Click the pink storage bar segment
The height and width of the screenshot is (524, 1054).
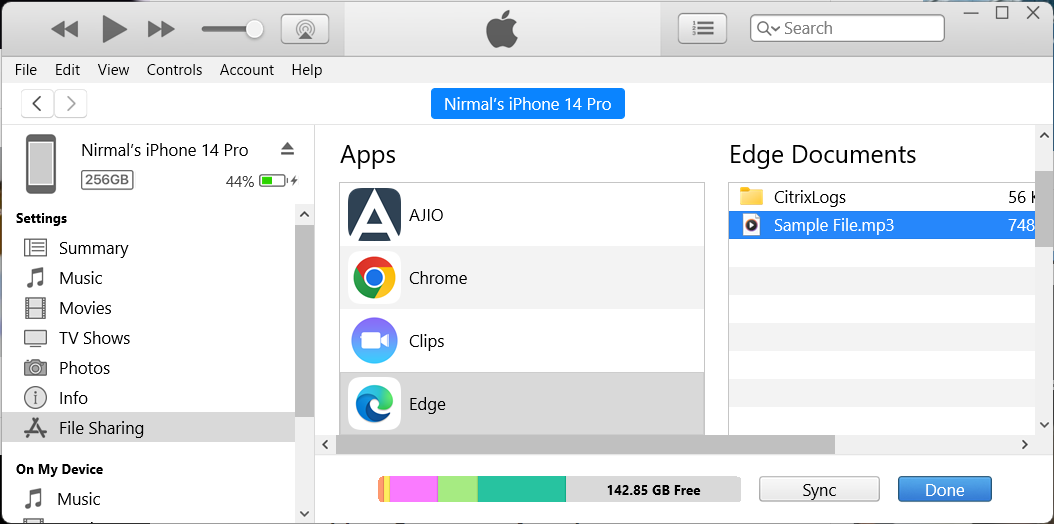coord(413,489)
